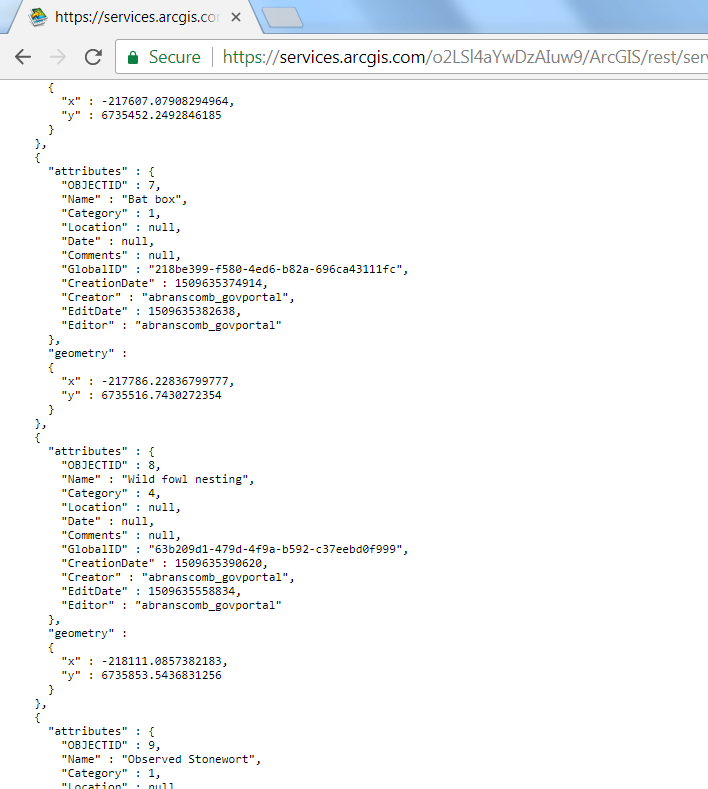Click "attributes" key above OBJECTID 7
This screenshot has height=789, width=708.
point(88,171)
